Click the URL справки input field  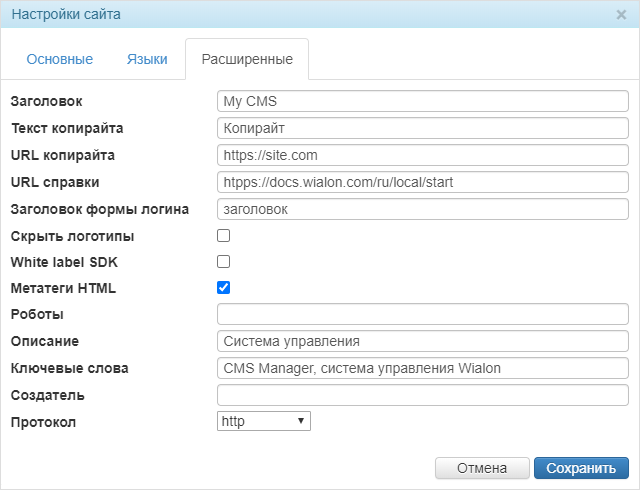(422, 182)
